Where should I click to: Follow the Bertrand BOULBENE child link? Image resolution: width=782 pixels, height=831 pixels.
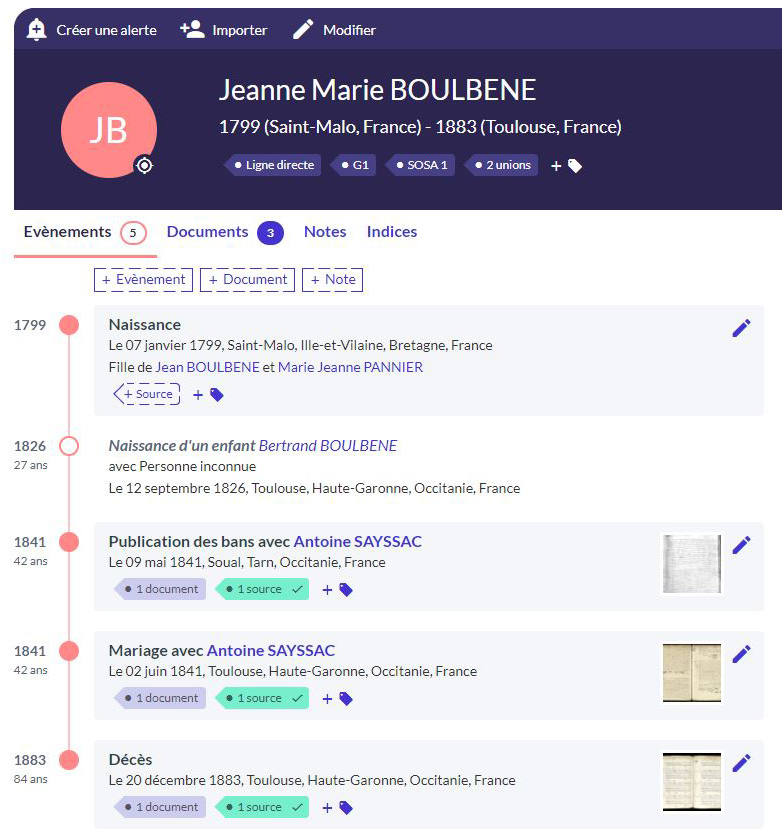click(328, 446)
